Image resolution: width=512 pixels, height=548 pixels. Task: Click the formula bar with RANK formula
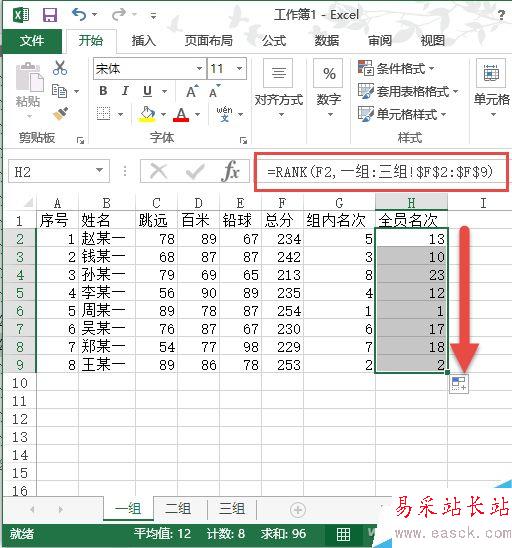click(x=381, y=172)
